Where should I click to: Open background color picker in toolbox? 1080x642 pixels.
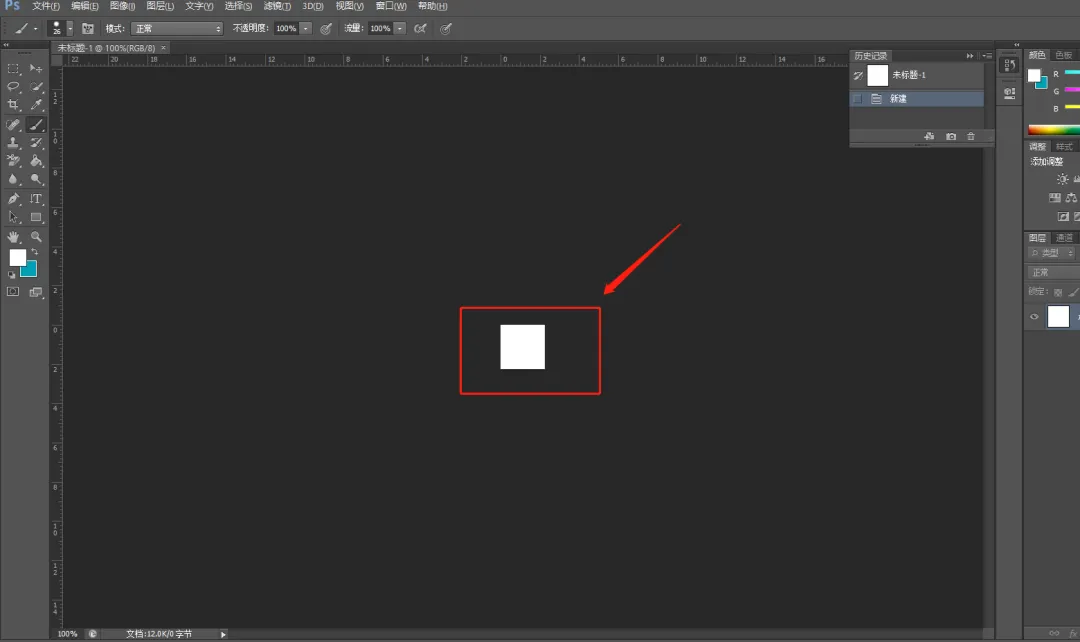[31, 271]
